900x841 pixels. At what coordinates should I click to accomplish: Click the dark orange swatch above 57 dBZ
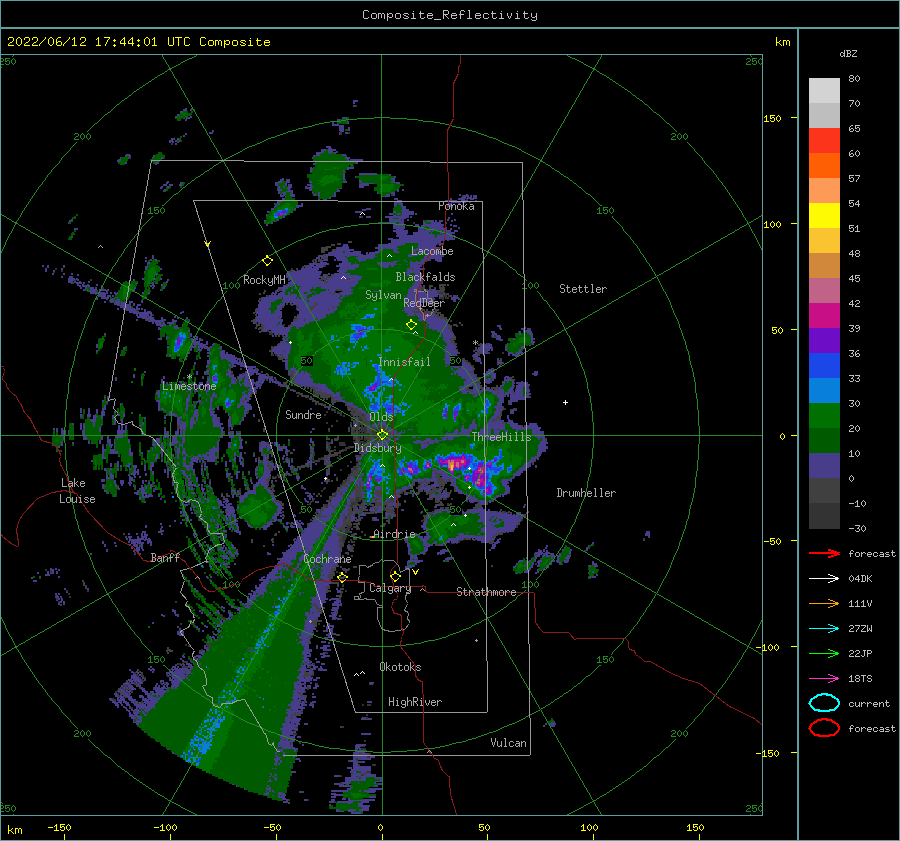click(824, 166)
